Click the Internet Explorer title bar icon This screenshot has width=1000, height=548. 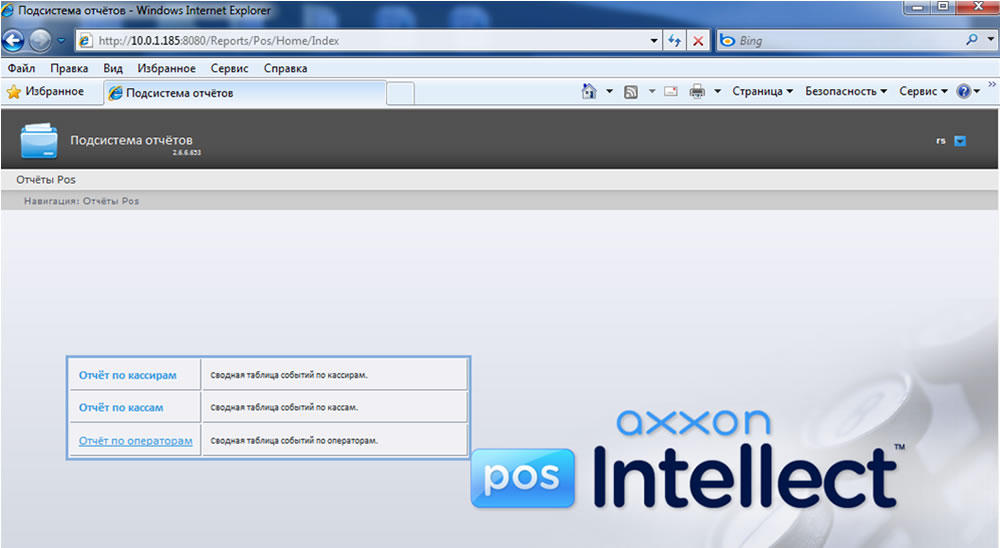(8, 10)
